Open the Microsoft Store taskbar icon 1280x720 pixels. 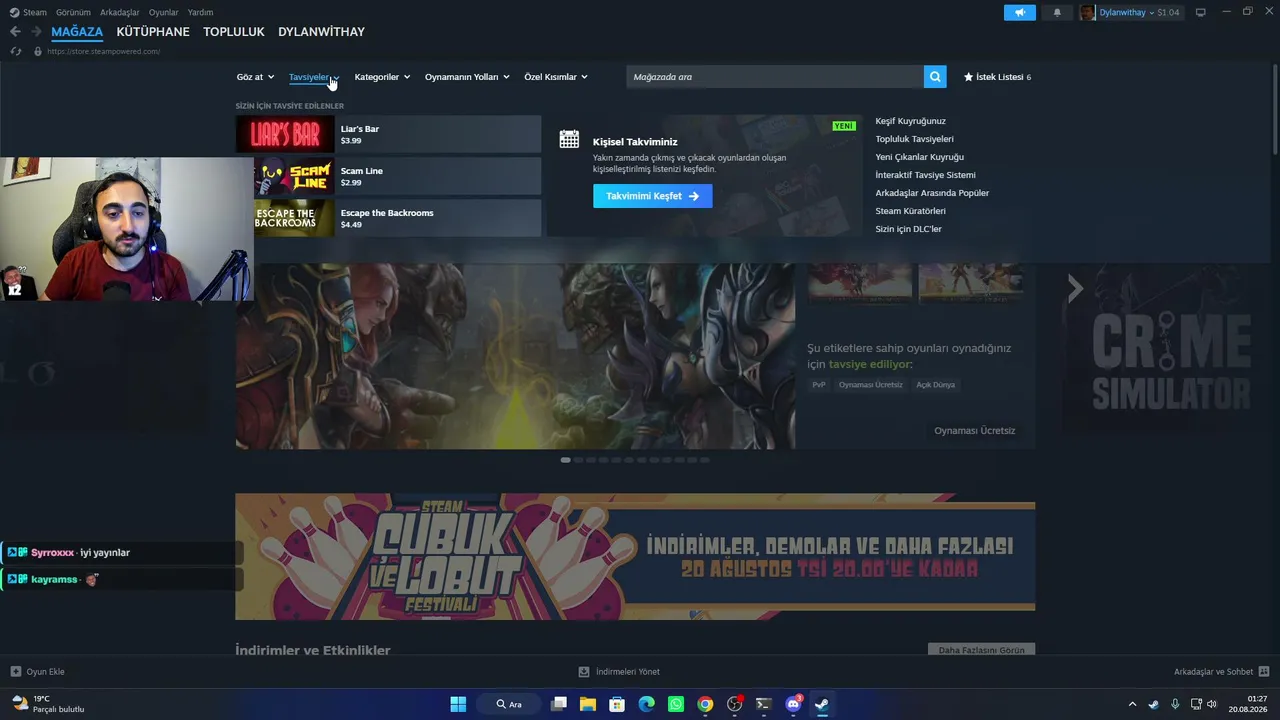[617, 704]
